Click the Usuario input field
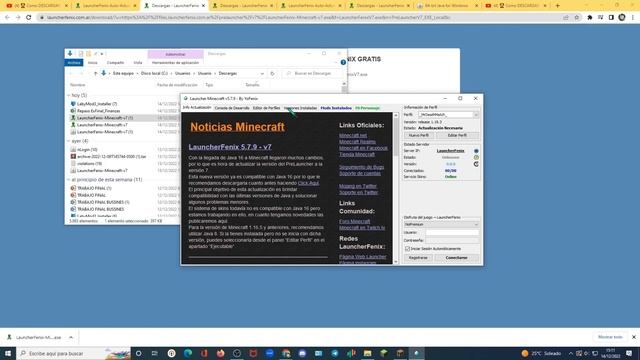The height and width of the screenshot is (360, 640). (x=452, y=233)
